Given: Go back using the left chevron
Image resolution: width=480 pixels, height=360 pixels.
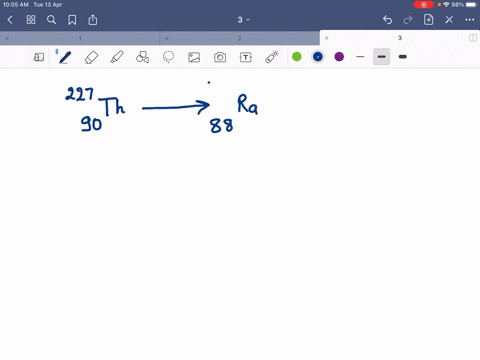Looking at the screenshot, I should tap(10, 20).
